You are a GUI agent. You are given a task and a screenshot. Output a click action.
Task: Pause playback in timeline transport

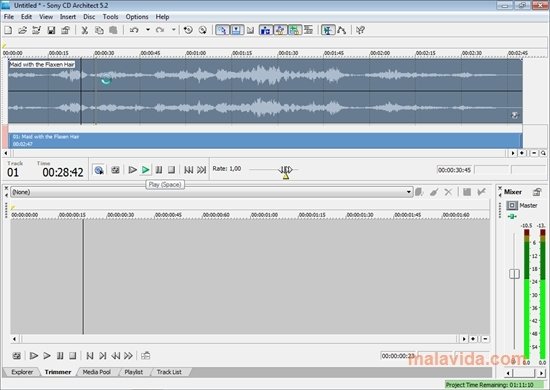point(159,170)
